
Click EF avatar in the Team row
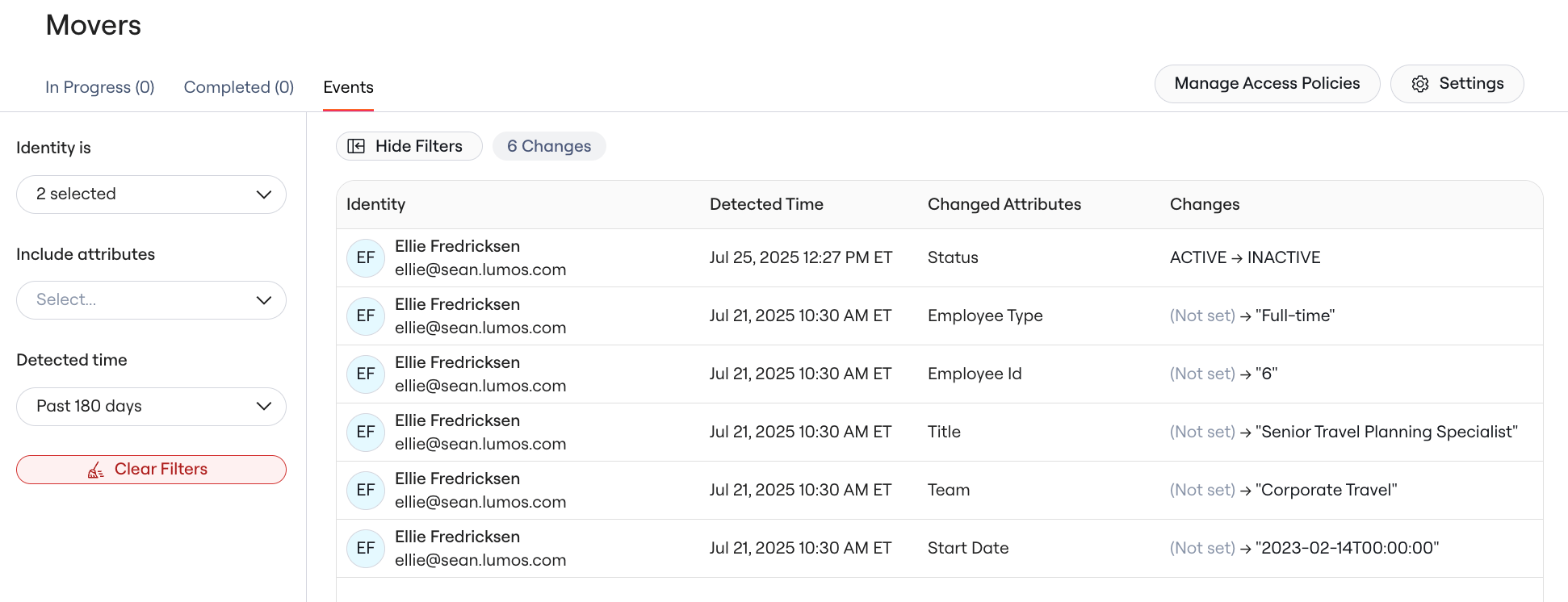coord(366,490)
